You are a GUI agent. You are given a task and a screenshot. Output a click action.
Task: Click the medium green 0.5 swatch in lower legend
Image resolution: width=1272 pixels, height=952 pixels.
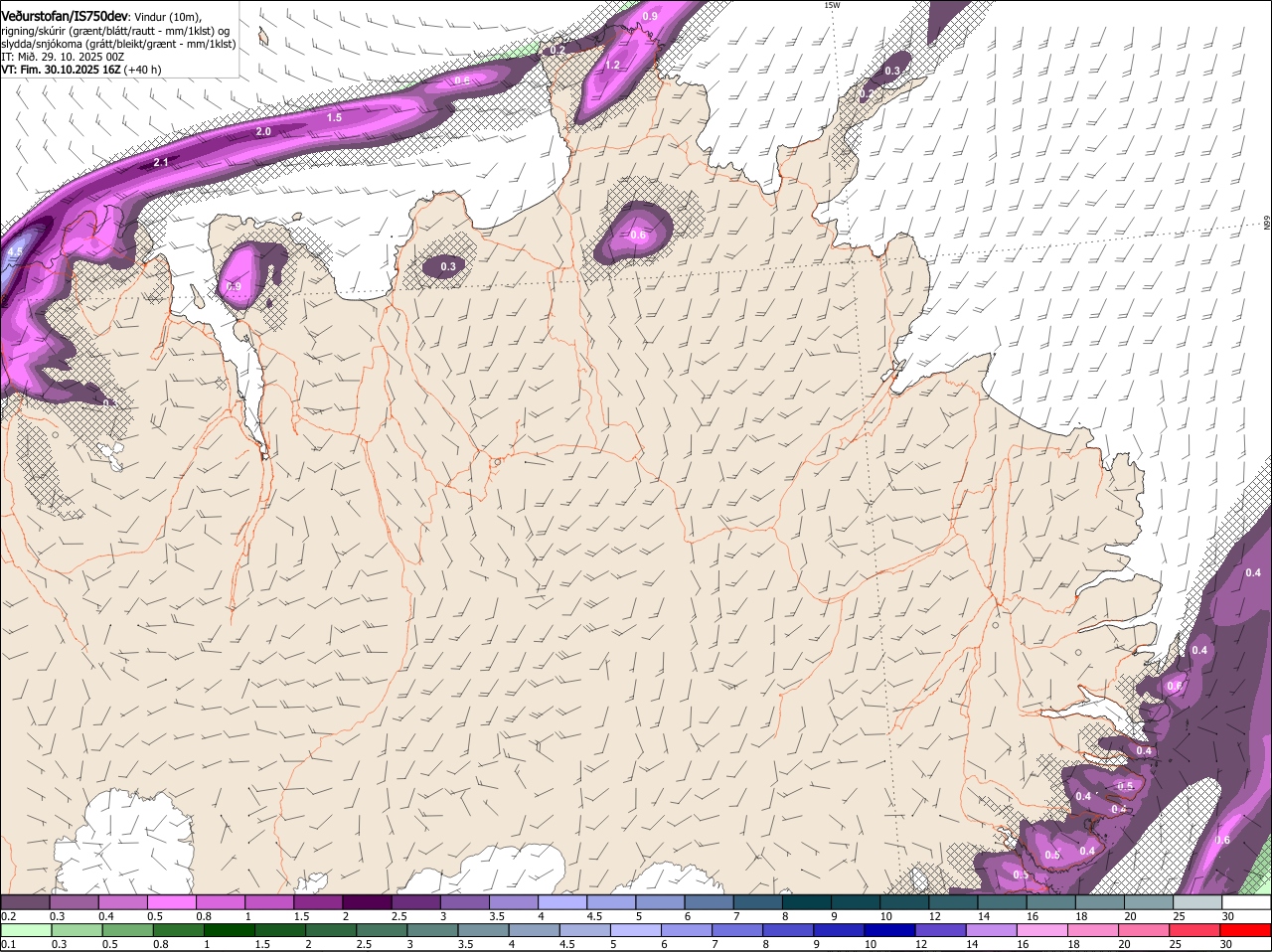[127, 930]
